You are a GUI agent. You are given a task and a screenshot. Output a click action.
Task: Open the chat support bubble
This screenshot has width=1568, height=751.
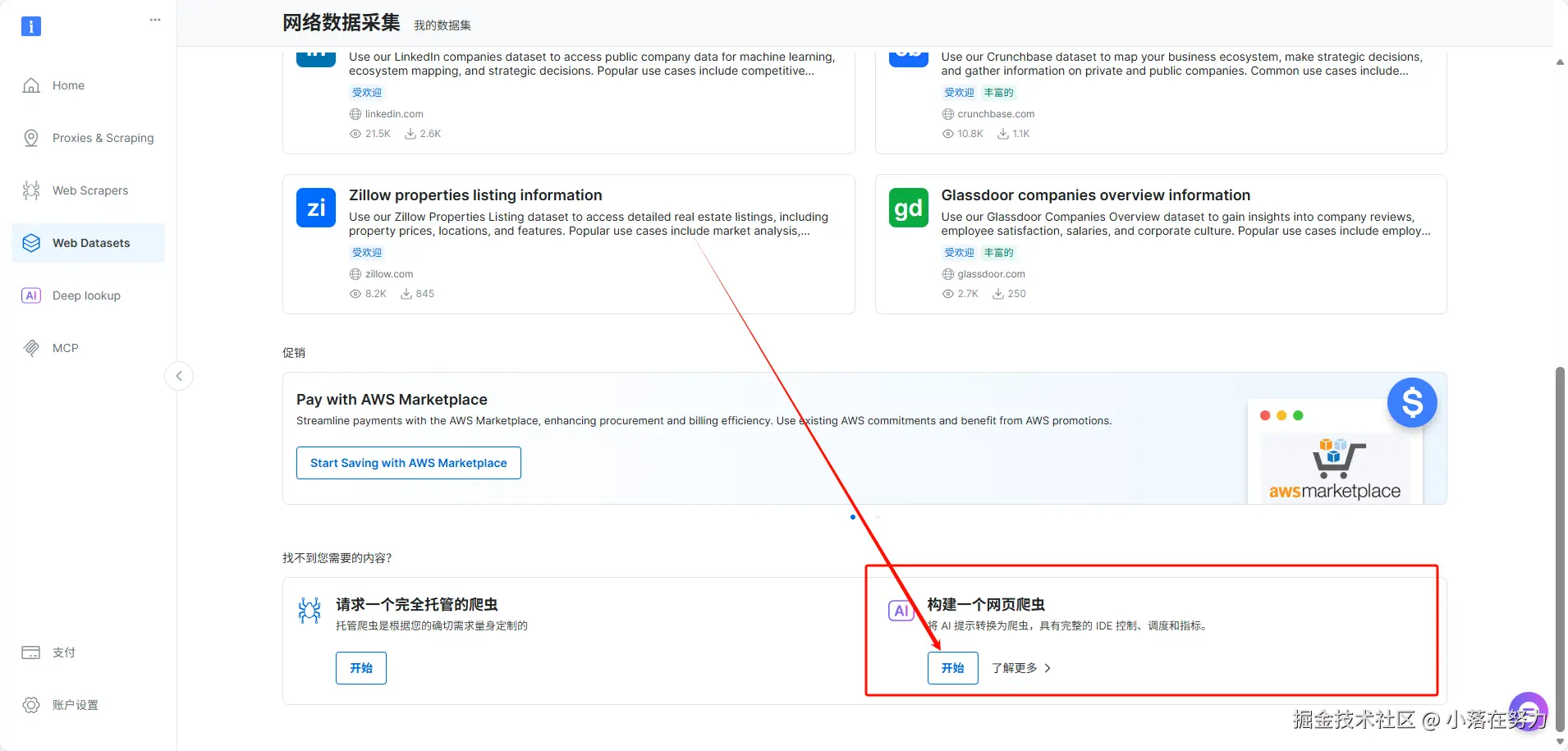(x=1529, y=712)
